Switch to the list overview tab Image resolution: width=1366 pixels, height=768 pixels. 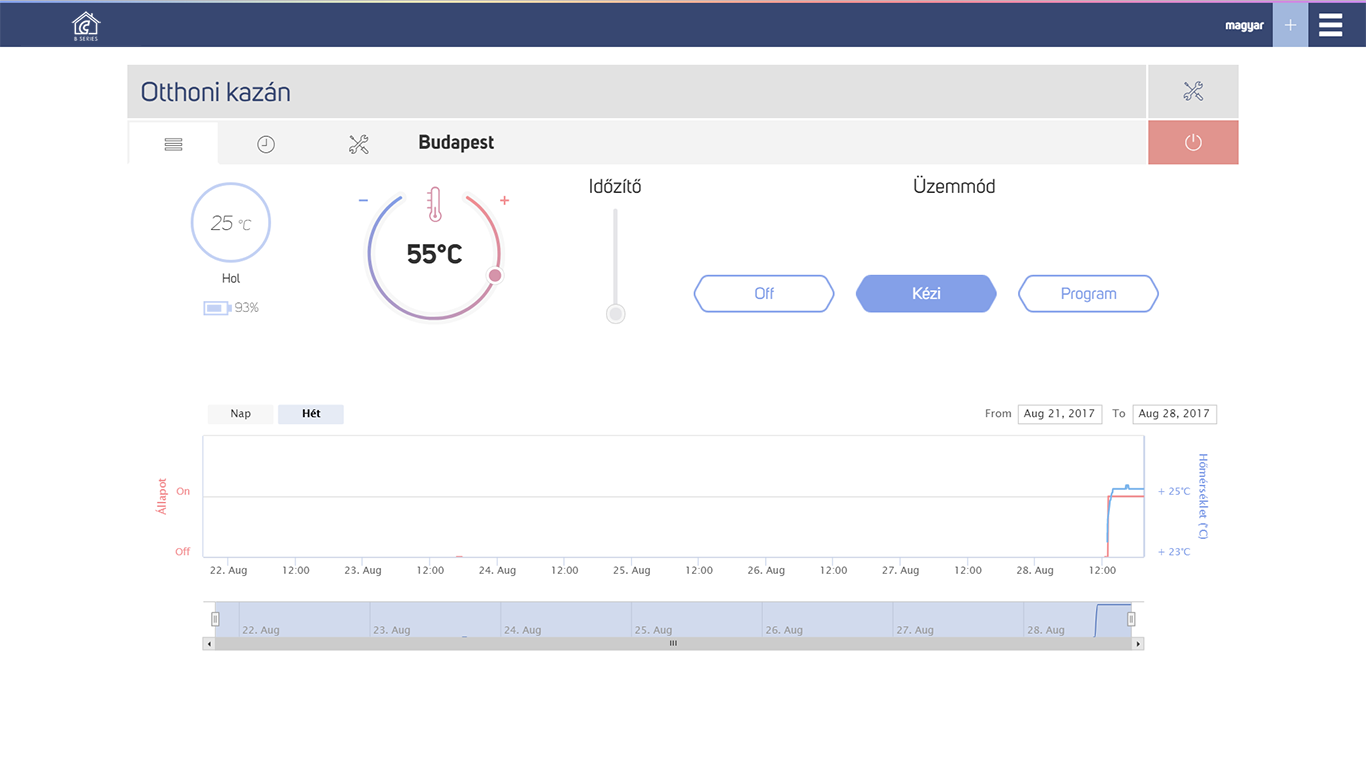click(x=173, y=144)
